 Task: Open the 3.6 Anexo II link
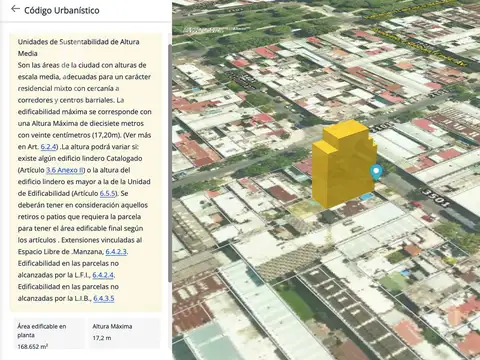64,170
